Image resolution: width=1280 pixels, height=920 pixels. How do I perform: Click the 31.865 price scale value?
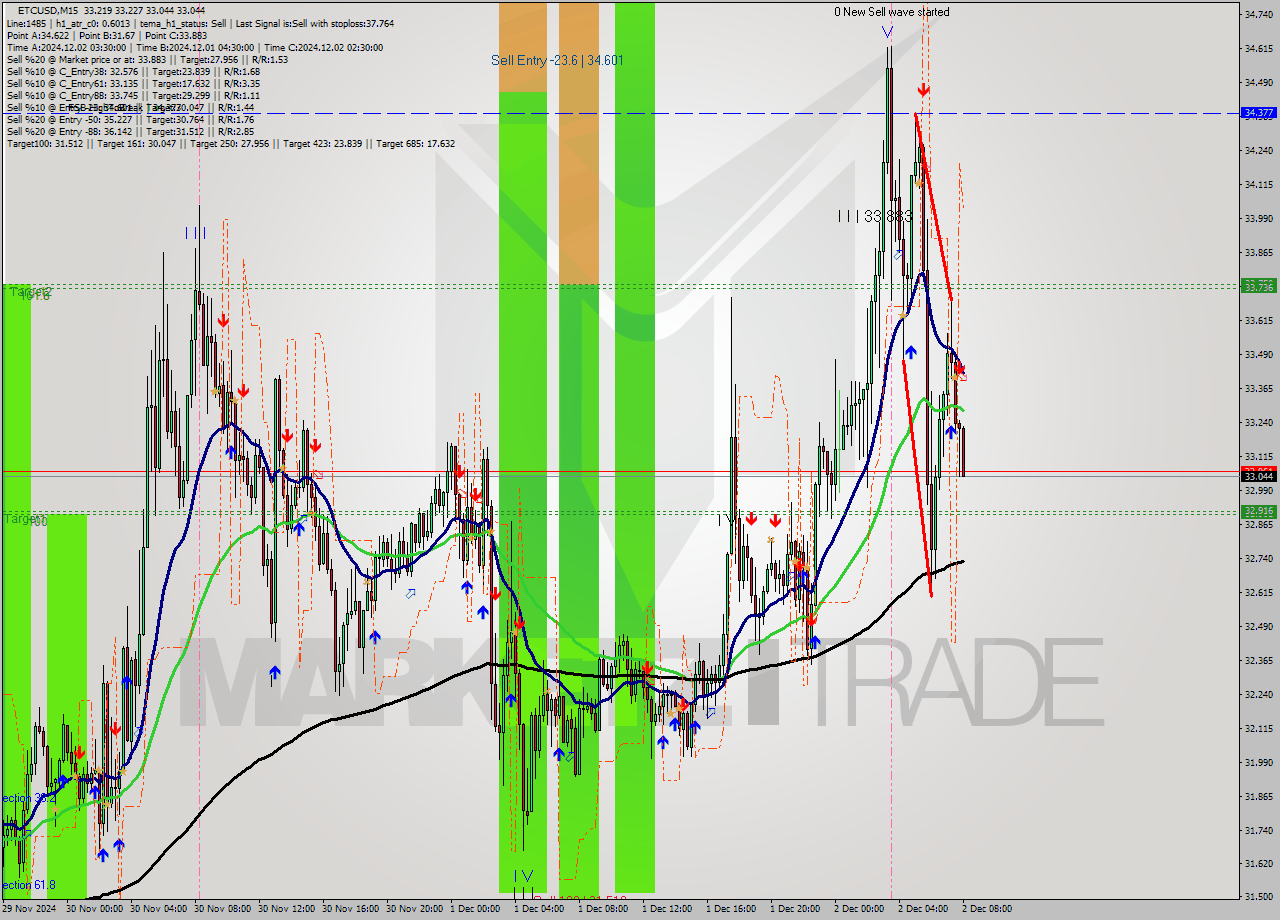pos(1258,796)
